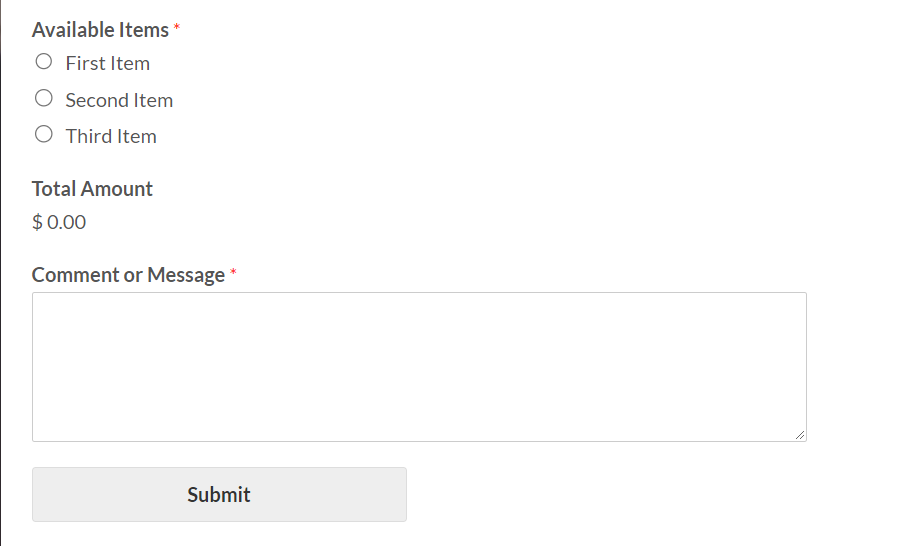Click the 'Third Item' label text
This screenshot has height=546, width=923.
pyautogui.click(x=111, y=136)
